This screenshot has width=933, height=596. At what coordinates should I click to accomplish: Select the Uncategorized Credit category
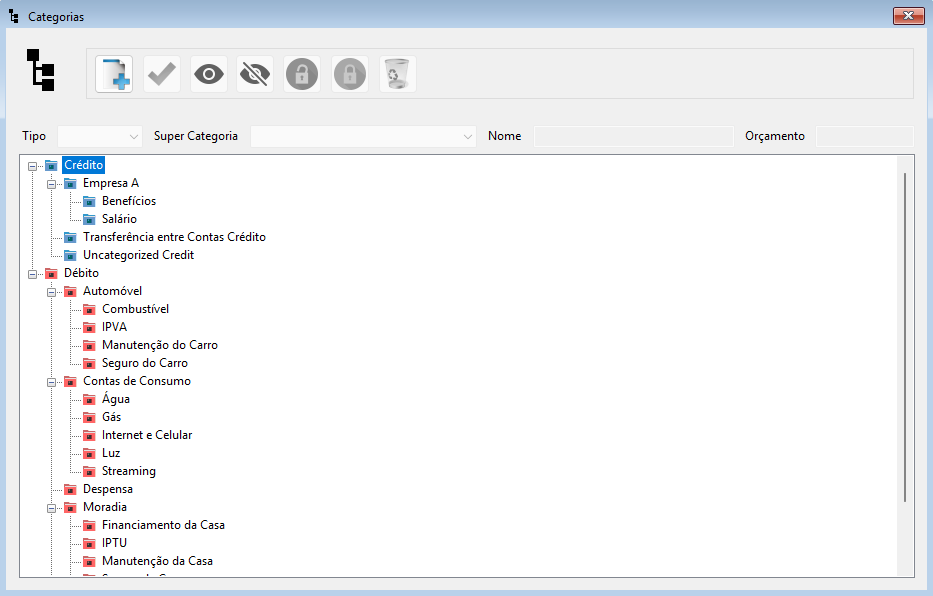138,255
